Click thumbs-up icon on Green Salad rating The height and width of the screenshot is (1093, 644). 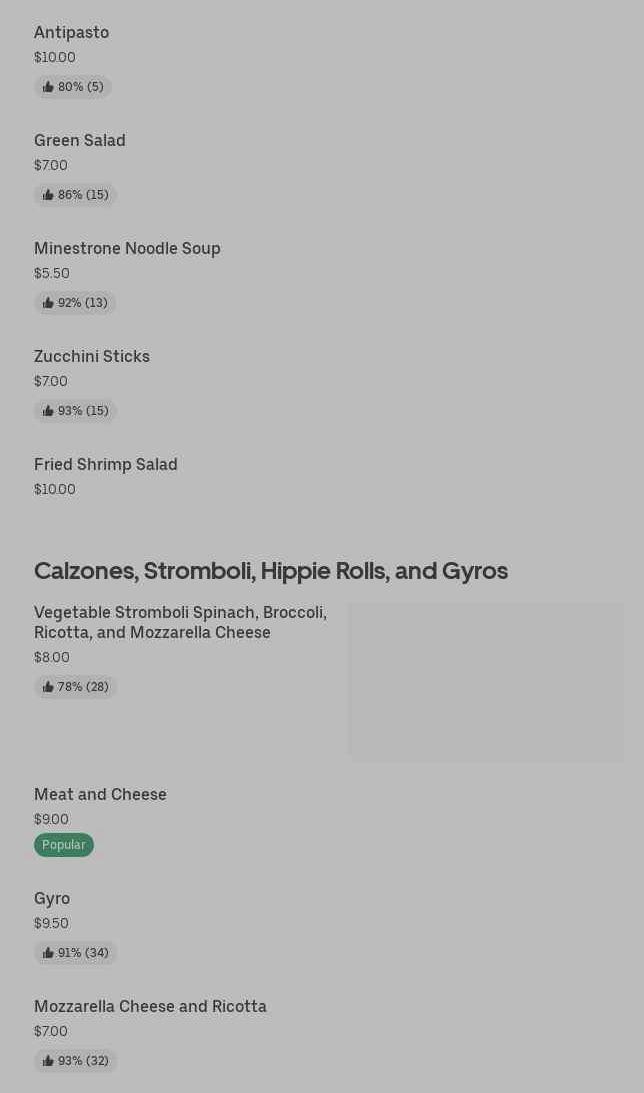click(x=48, y=195)
